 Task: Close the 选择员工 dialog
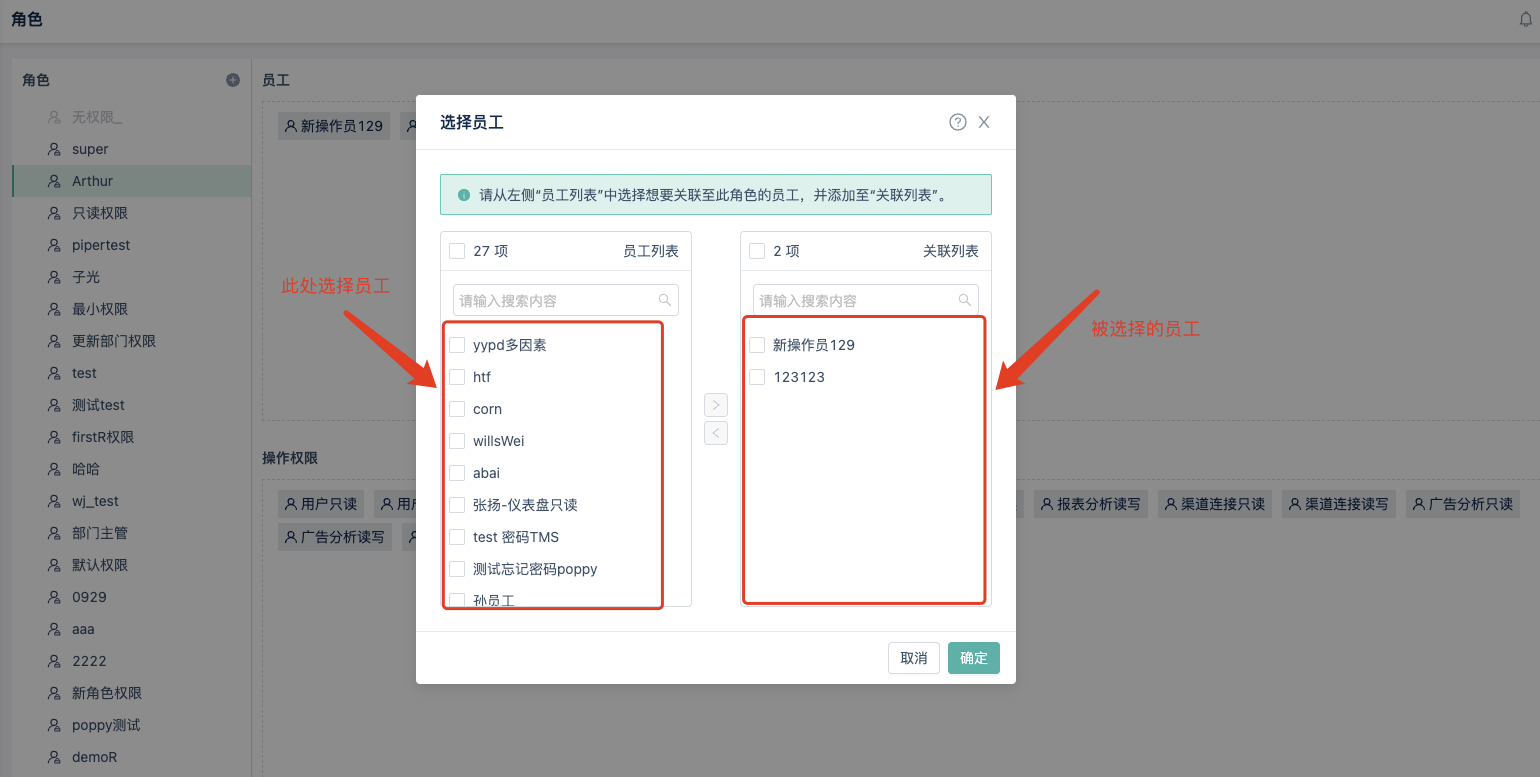(984, 122)
